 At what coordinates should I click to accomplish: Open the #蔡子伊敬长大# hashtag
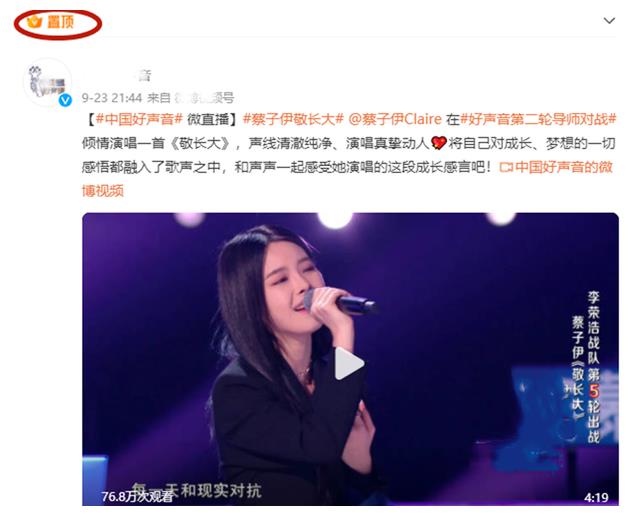tap(293, 119)
